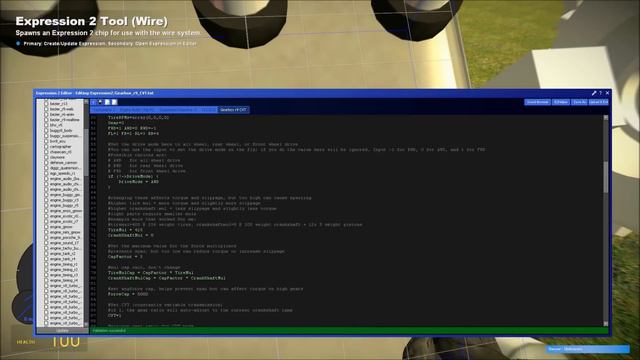Open the cartographer file in the list
The width and height of the screenshot is (640, 360).
click(x=60, y=147)
